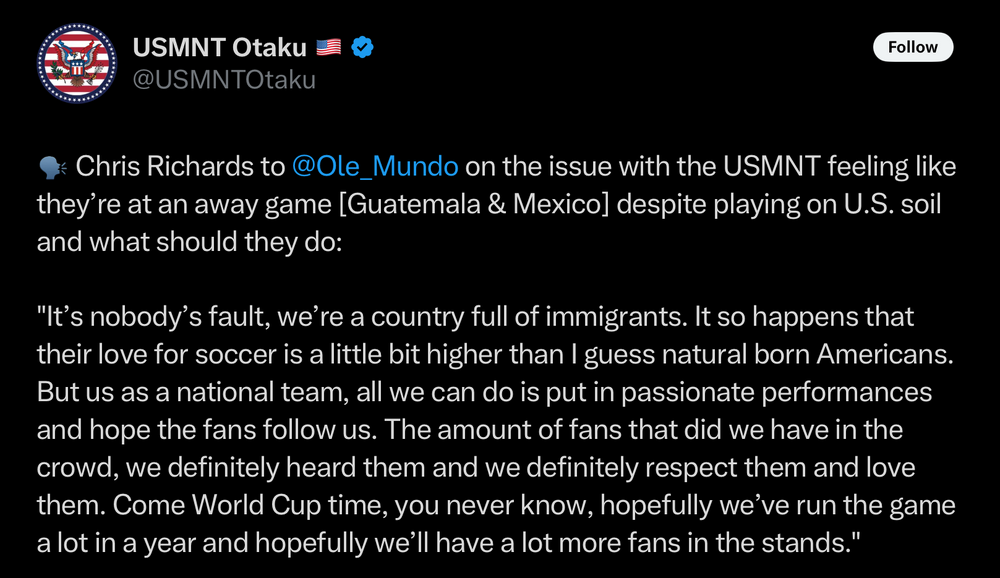Open the @Ole_Mundo mention link

[374, 166]
